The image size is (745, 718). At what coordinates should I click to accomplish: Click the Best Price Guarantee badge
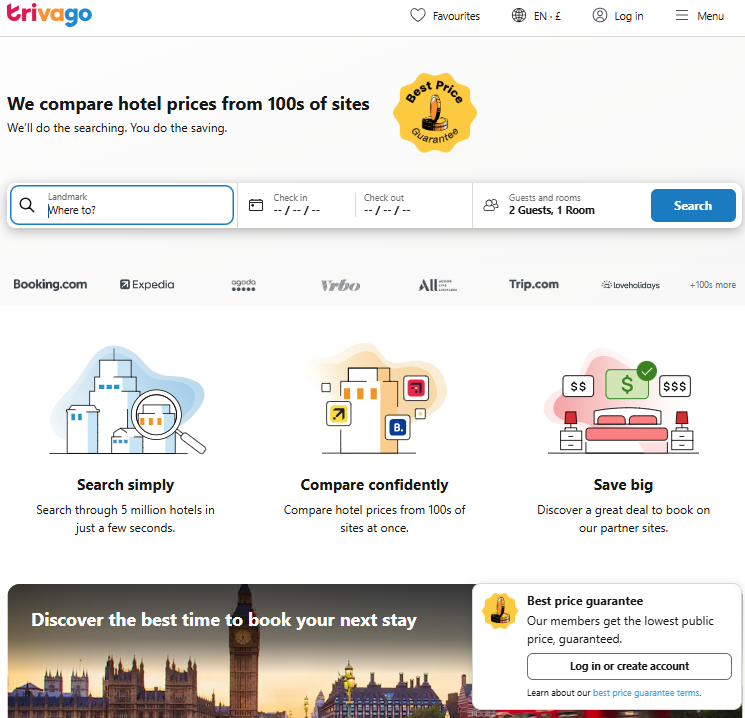pos(435,113)
